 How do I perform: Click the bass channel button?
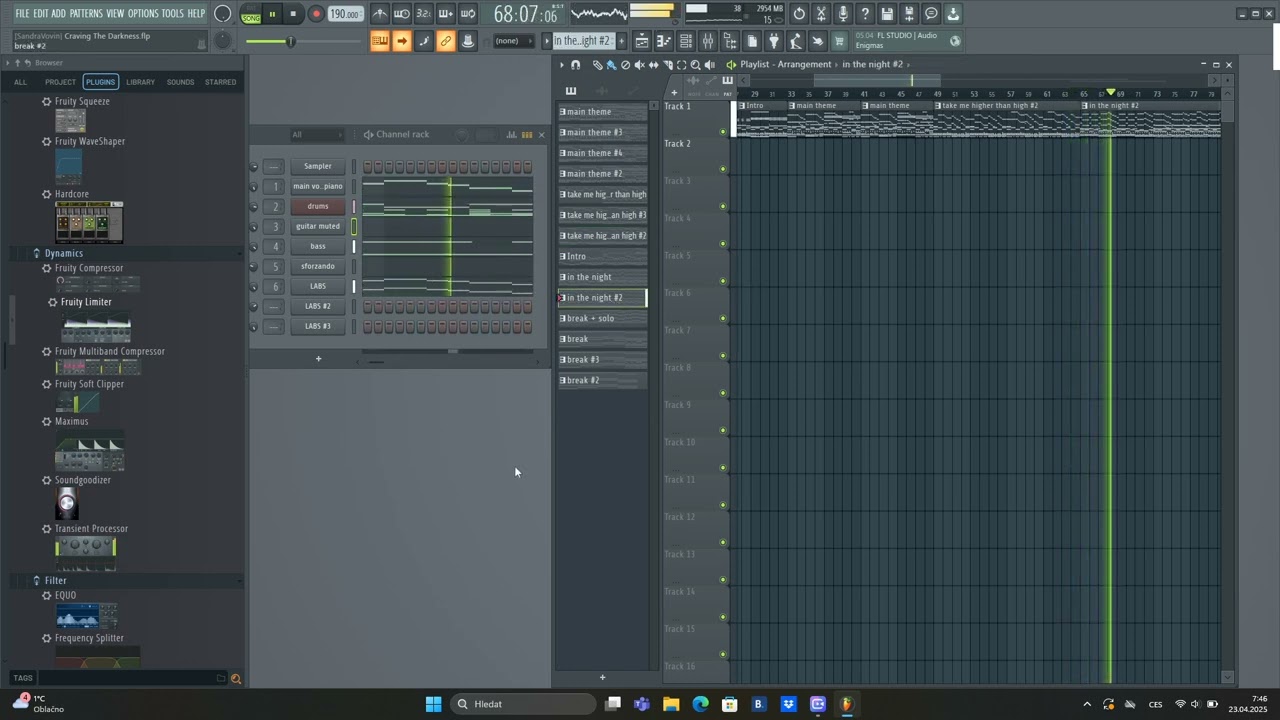click(x=318, y=246)
